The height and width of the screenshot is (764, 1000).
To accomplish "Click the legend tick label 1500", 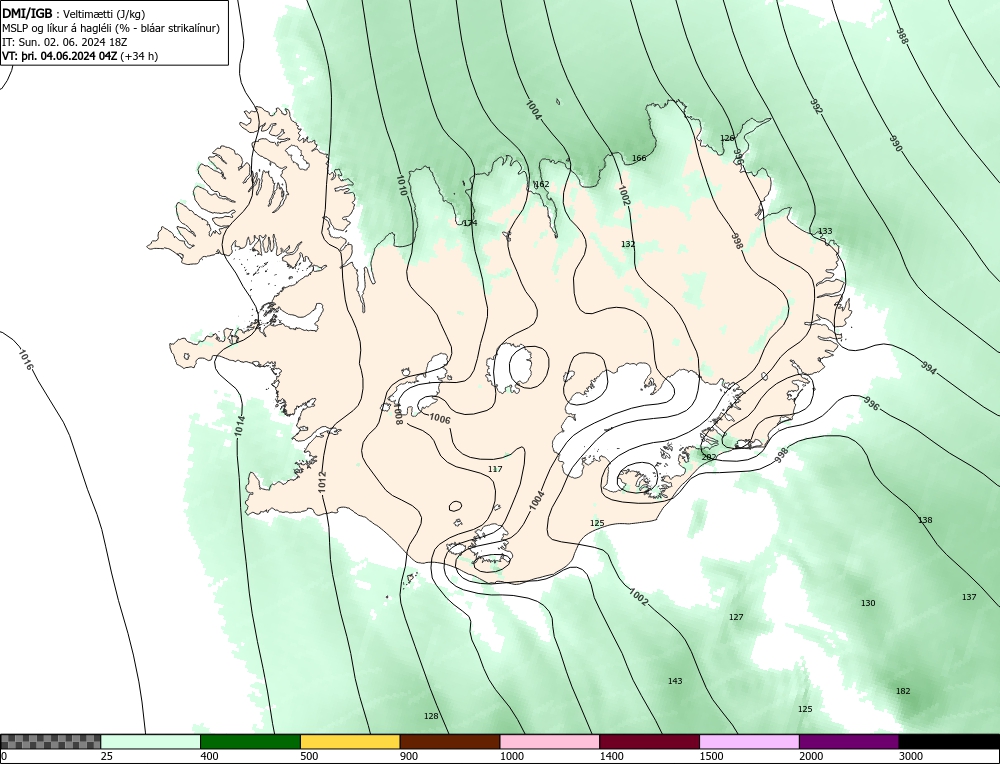I will [x=711, y=756].
